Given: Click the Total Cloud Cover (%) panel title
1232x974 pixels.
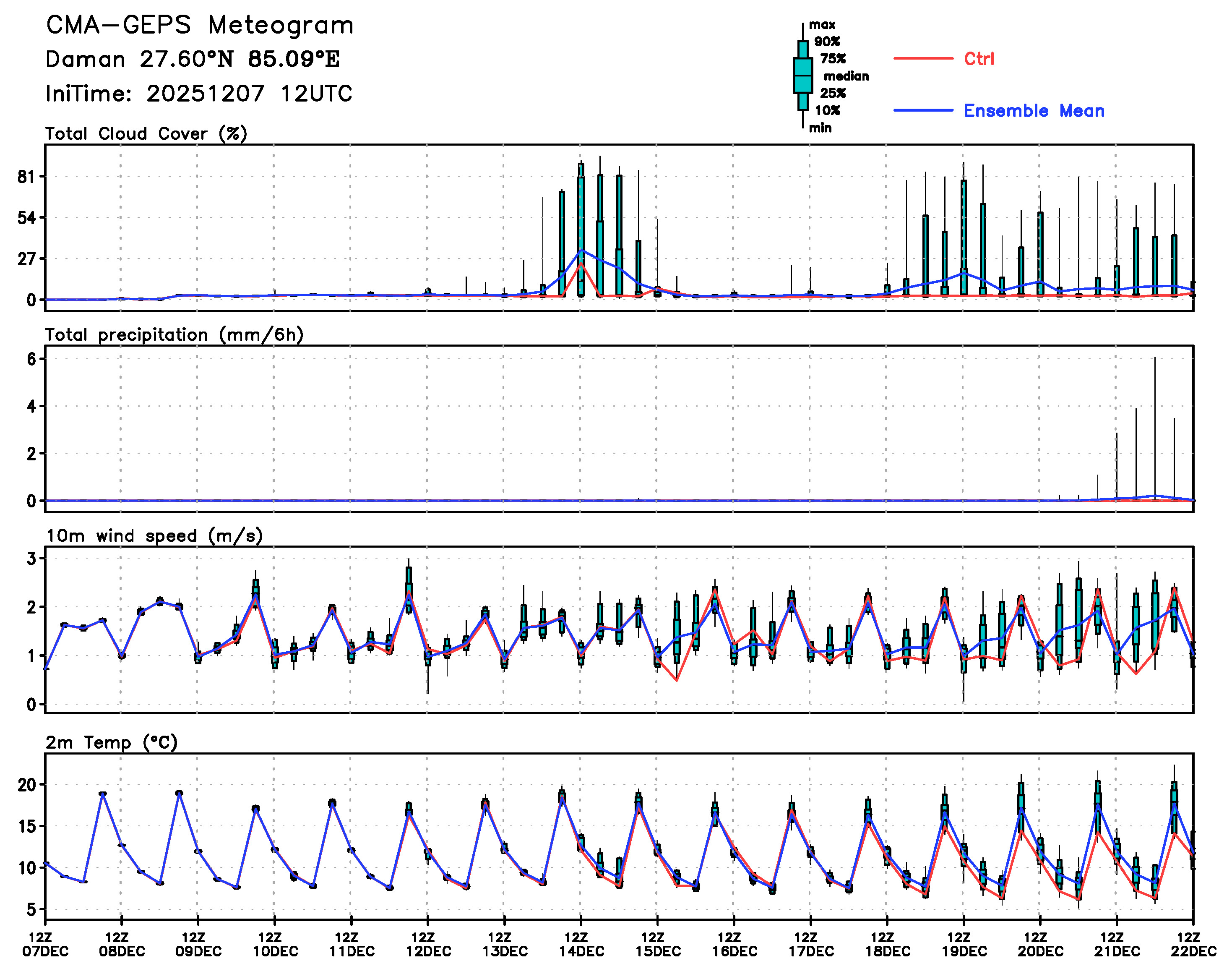Looking at the screenshot, I should click(x=146, y=133).
